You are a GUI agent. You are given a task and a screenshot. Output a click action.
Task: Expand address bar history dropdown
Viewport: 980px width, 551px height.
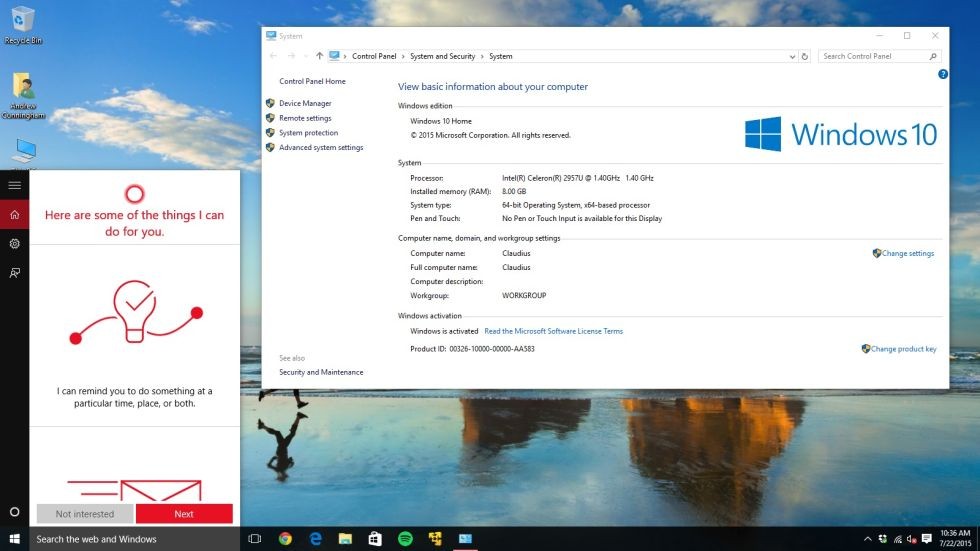pos(792,56)
